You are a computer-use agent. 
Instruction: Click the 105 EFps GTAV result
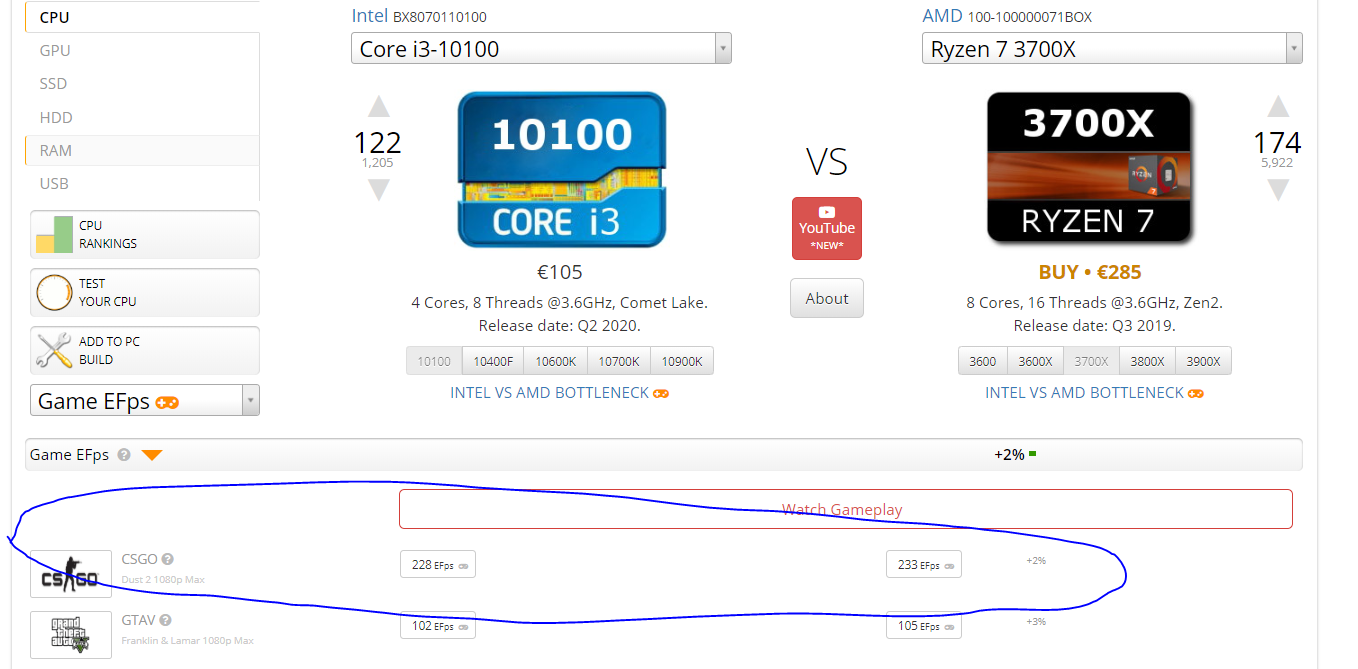pyautogui.click(x=924, y=625)
